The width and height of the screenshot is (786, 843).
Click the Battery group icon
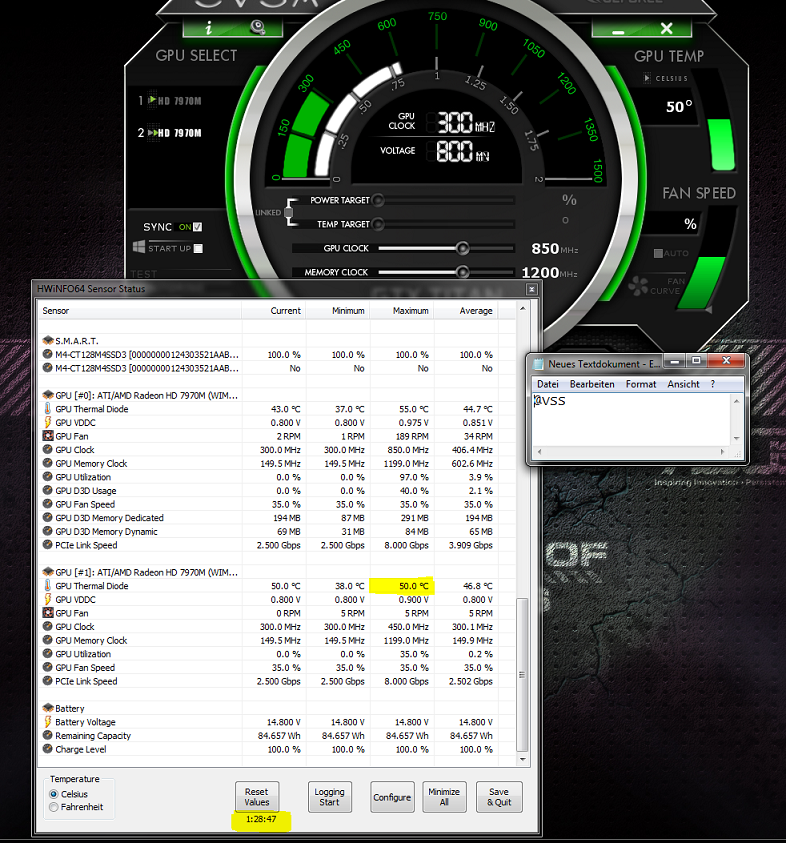tap(48, 708)
